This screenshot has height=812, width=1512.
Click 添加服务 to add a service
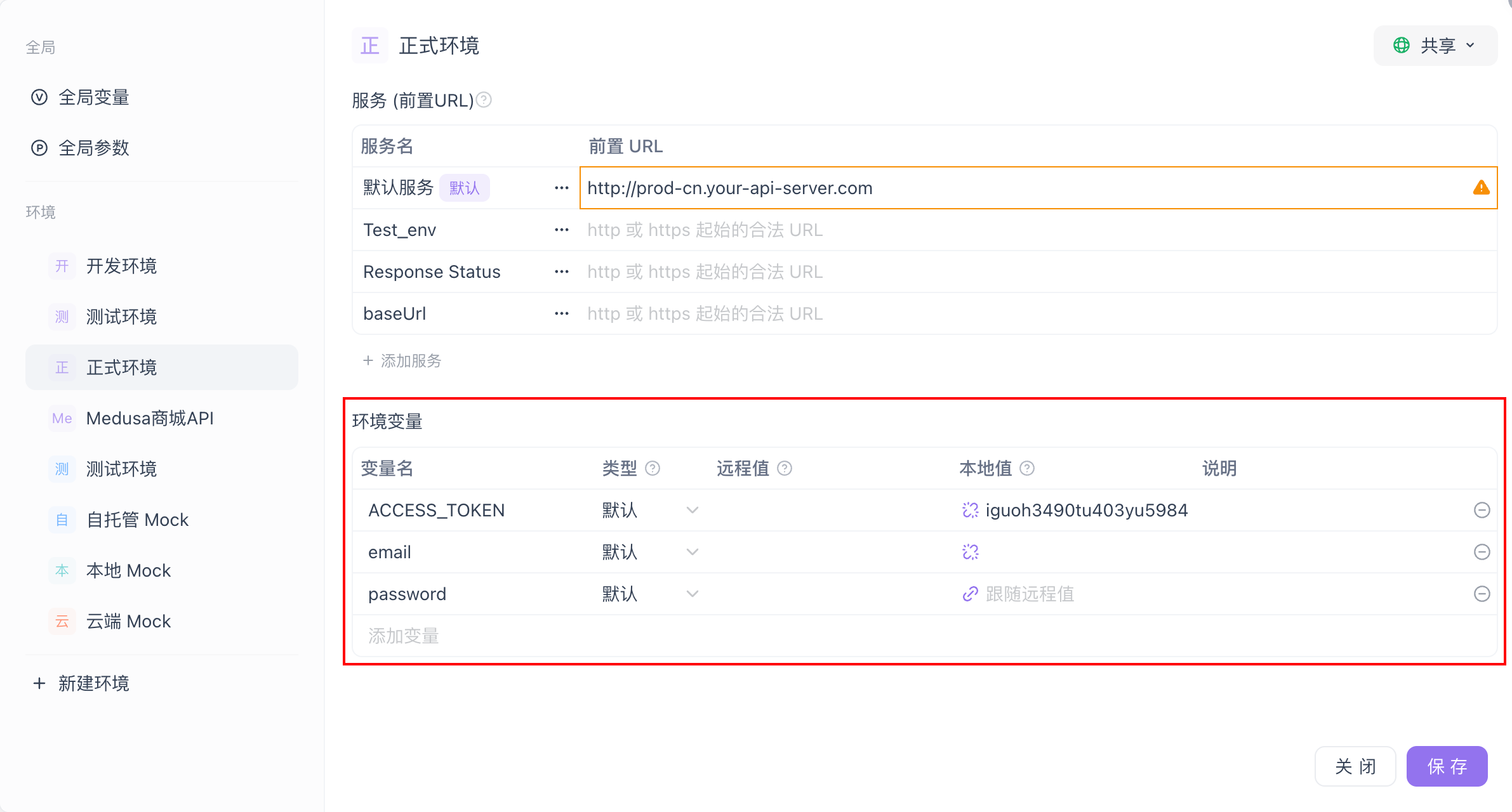(402, 361)
